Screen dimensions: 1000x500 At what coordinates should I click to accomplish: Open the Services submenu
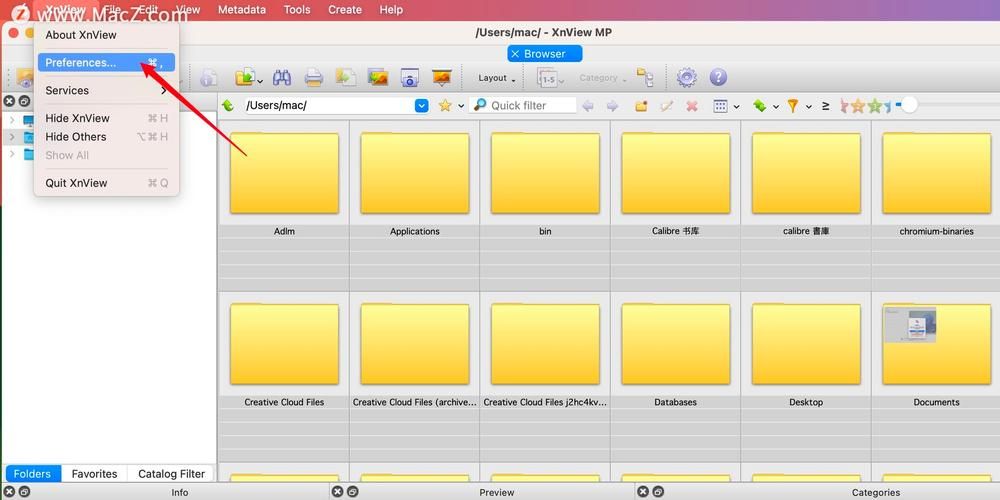pyautogui.click(x=106, y=91)
